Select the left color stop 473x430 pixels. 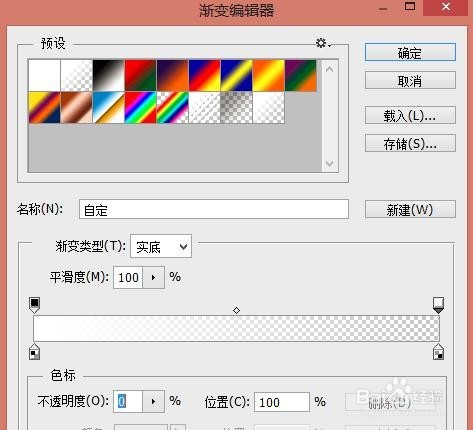(x=35, y=352)
